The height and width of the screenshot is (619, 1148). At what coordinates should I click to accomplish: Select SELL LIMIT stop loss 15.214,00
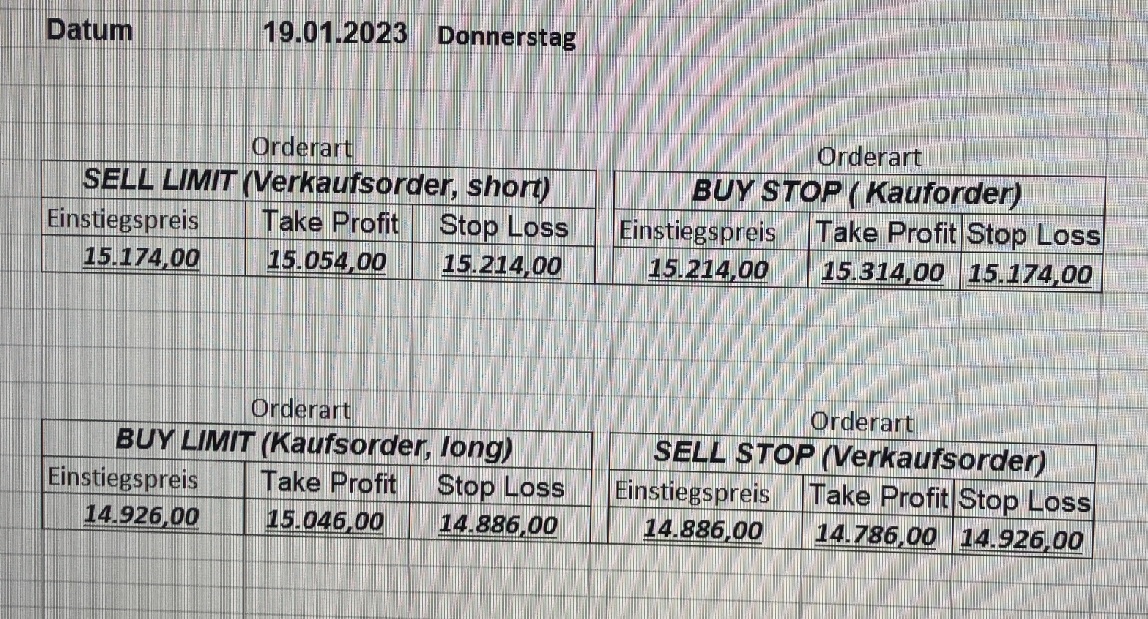click(x=502, y=265)
